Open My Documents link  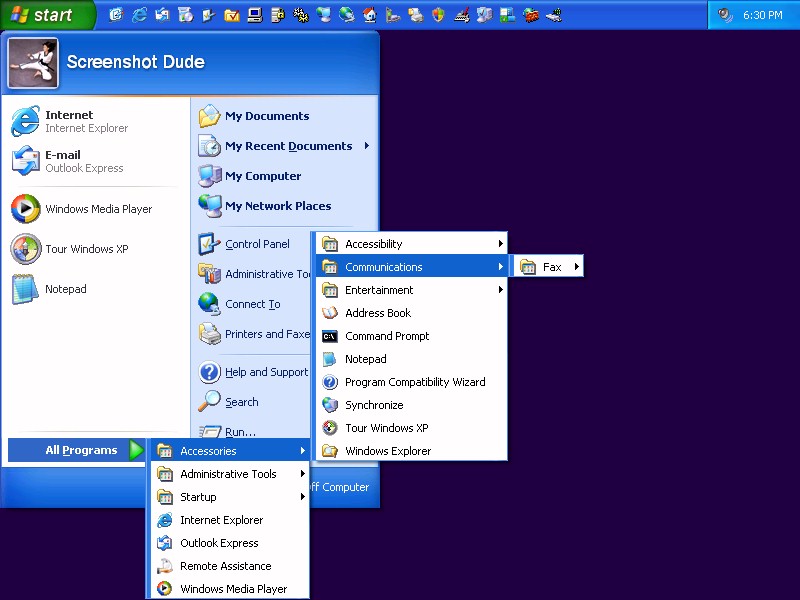[266, 116]
